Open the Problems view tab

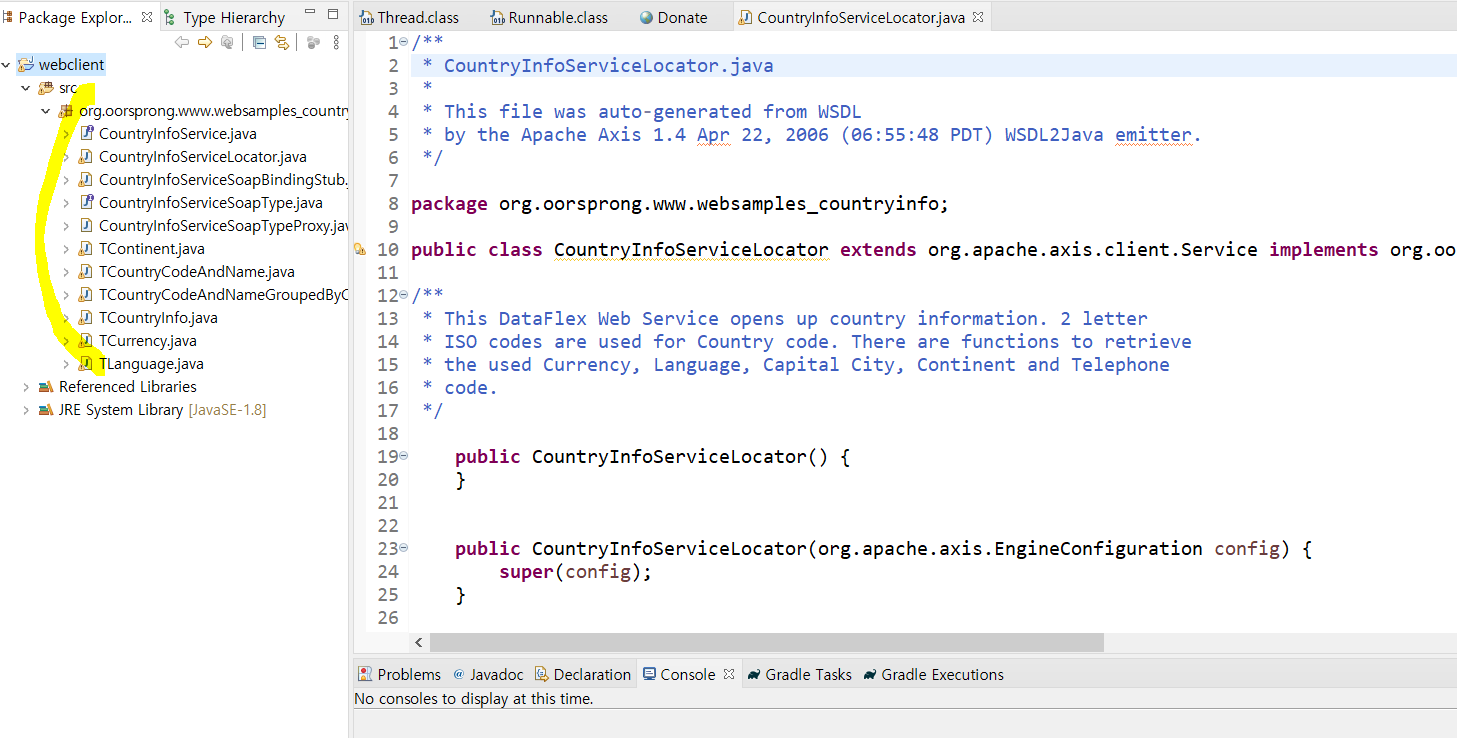tap(400, 674)
